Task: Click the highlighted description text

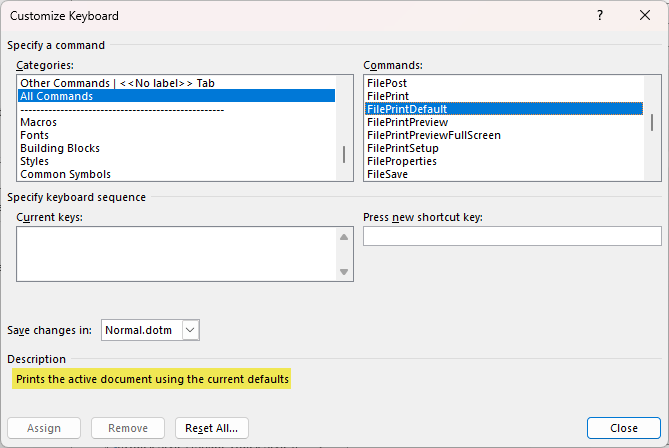Action: pos(152,379)
